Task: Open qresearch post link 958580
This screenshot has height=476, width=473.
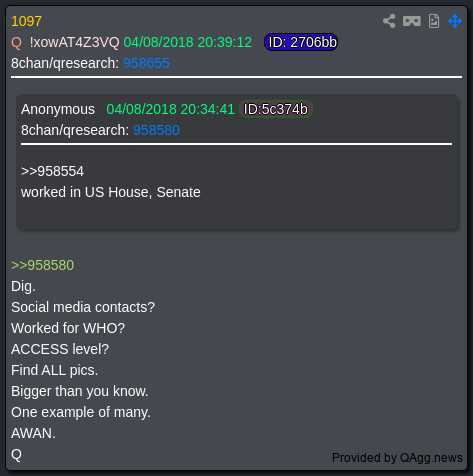Action: click(156, 130)
